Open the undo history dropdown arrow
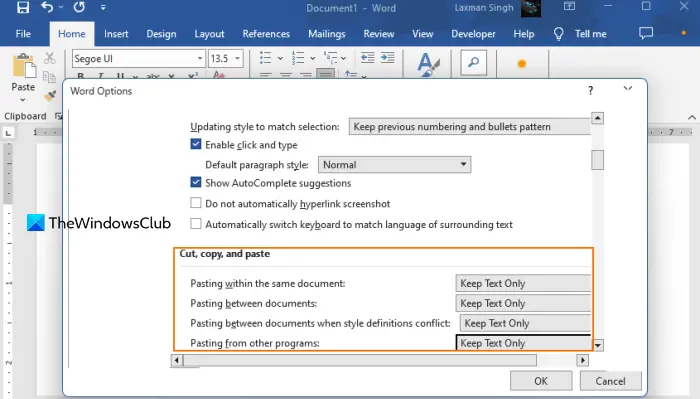Viewport: 700px width, 399px height. click(61, 8)
